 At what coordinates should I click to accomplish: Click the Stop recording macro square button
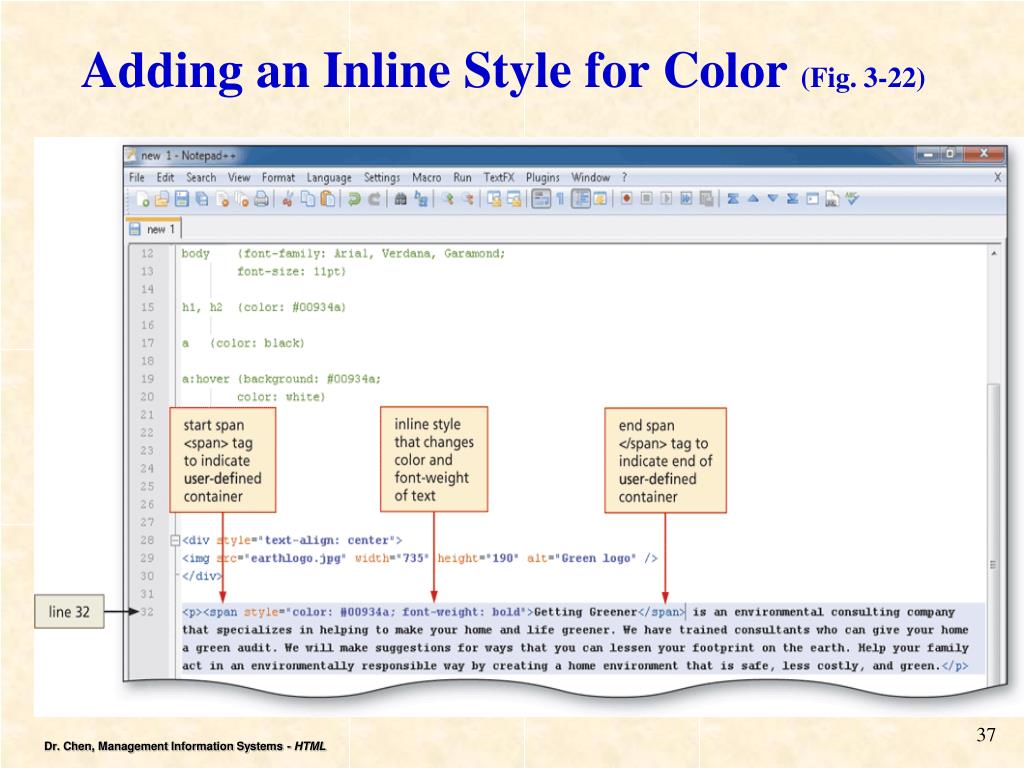pos(647,198)
